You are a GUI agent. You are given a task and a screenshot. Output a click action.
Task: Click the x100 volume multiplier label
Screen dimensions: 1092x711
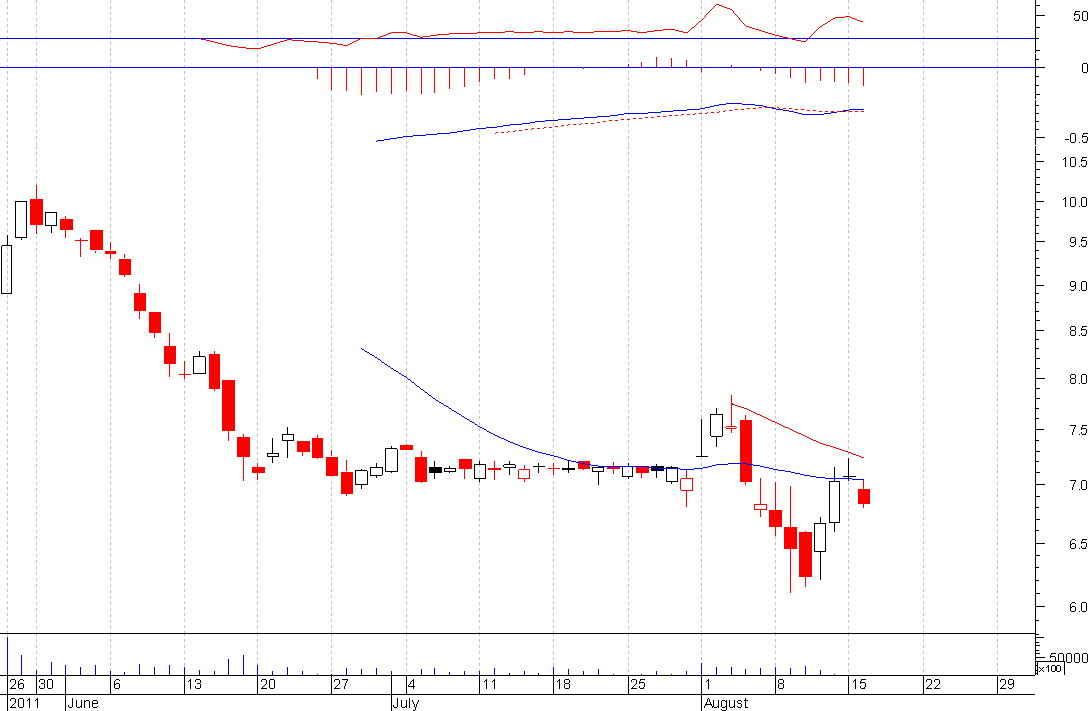tap(1050, 669)
